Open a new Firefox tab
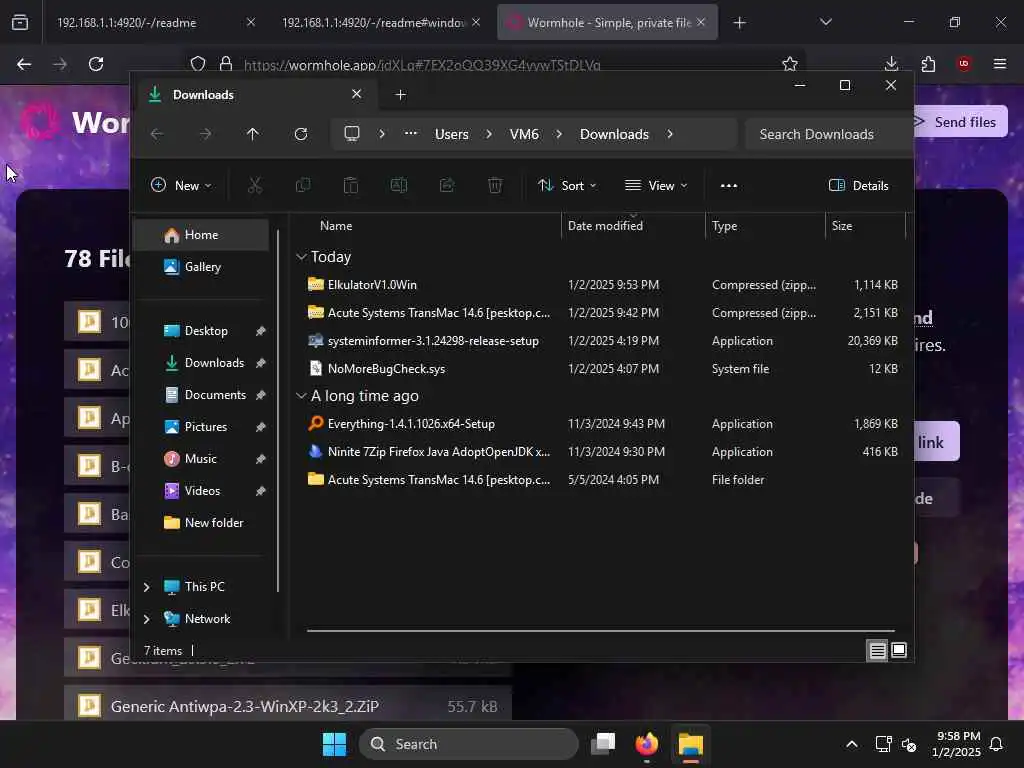Image resolution: width=1024 pixels, height=768 pixels. point(739,23)
